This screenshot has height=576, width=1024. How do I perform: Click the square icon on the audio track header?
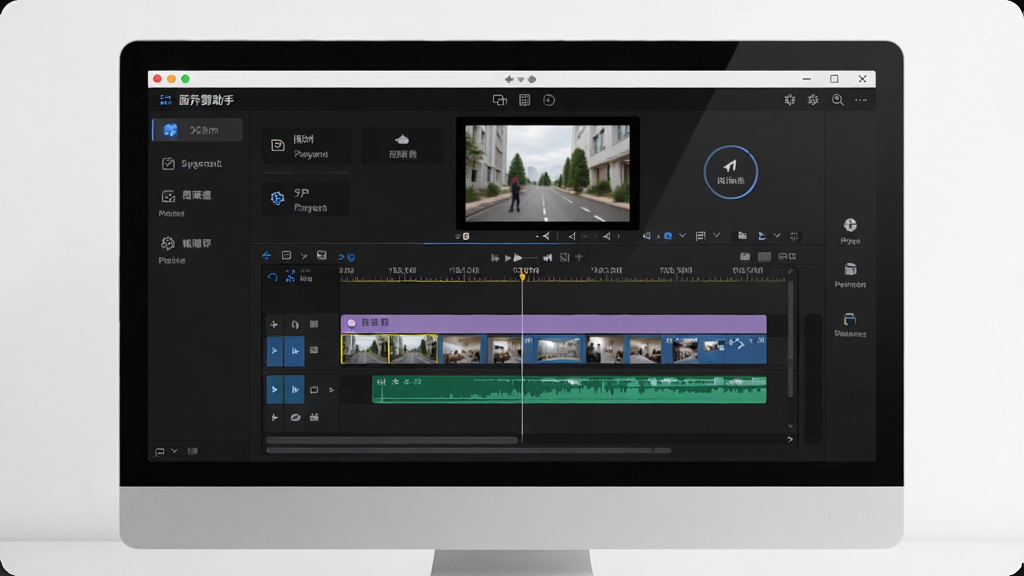(314, 390)
